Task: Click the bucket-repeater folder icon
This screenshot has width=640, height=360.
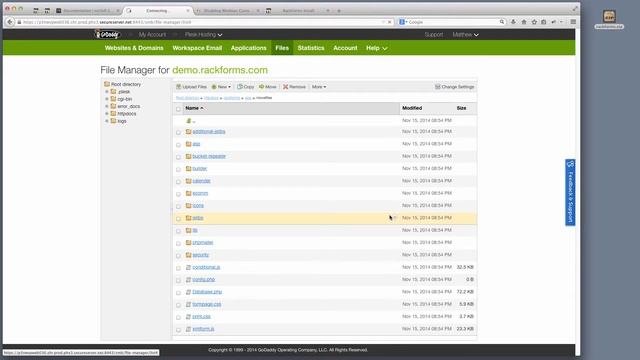Action: [189, 156]
